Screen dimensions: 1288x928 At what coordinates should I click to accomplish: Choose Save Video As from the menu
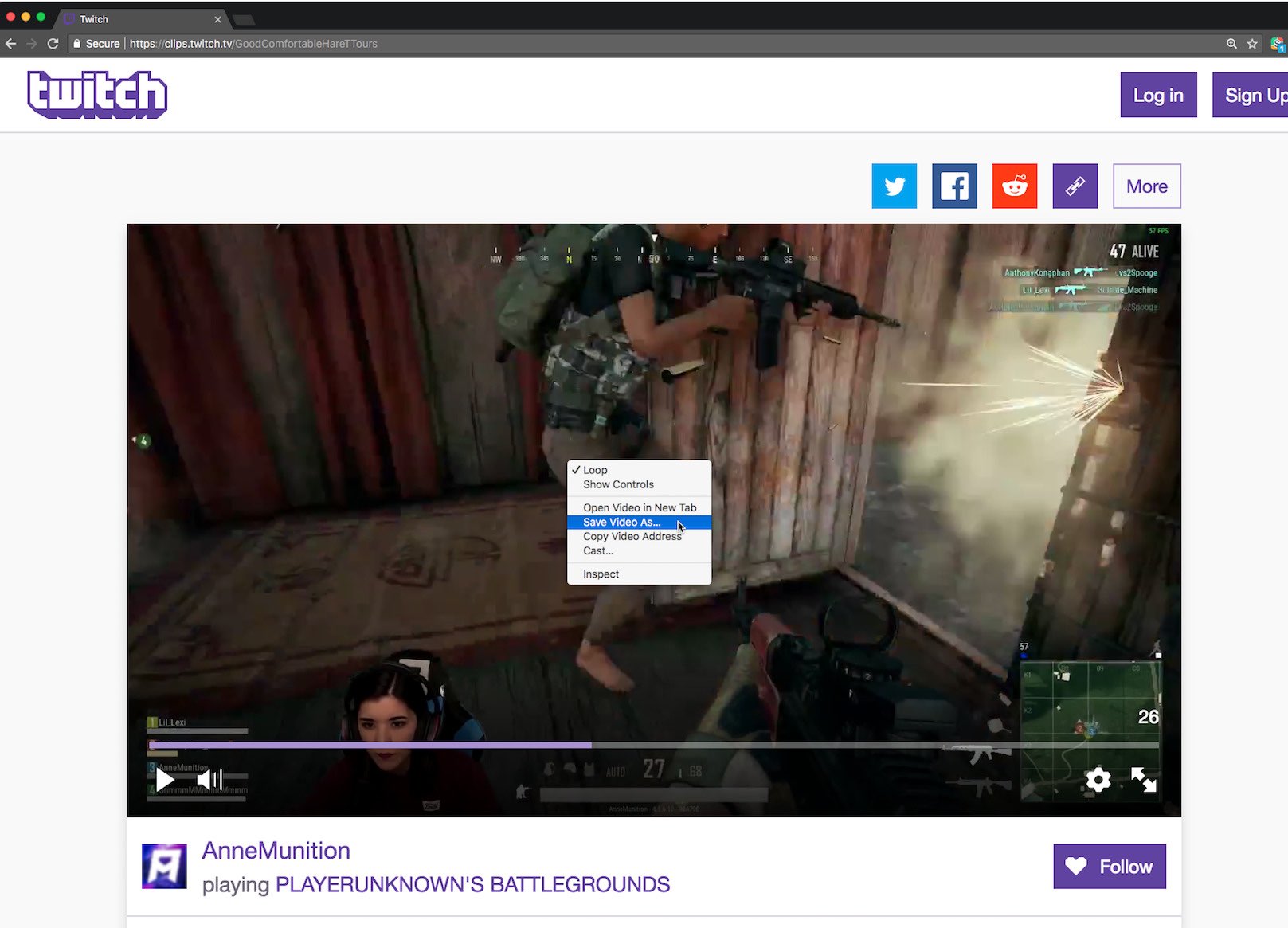pos(622,522)
